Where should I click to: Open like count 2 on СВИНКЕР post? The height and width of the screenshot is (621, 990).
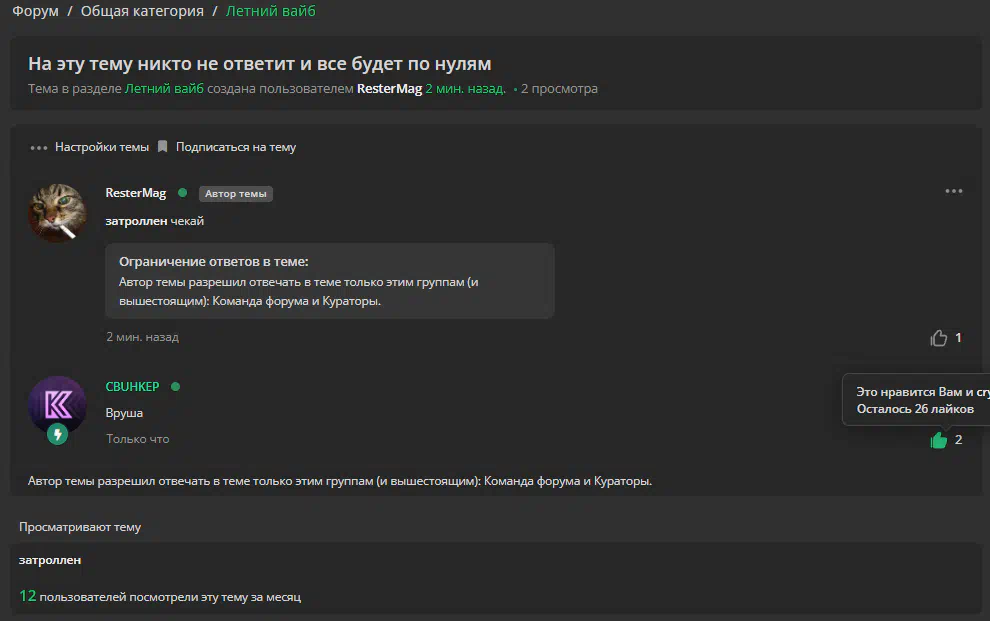[x=958, y=440]
